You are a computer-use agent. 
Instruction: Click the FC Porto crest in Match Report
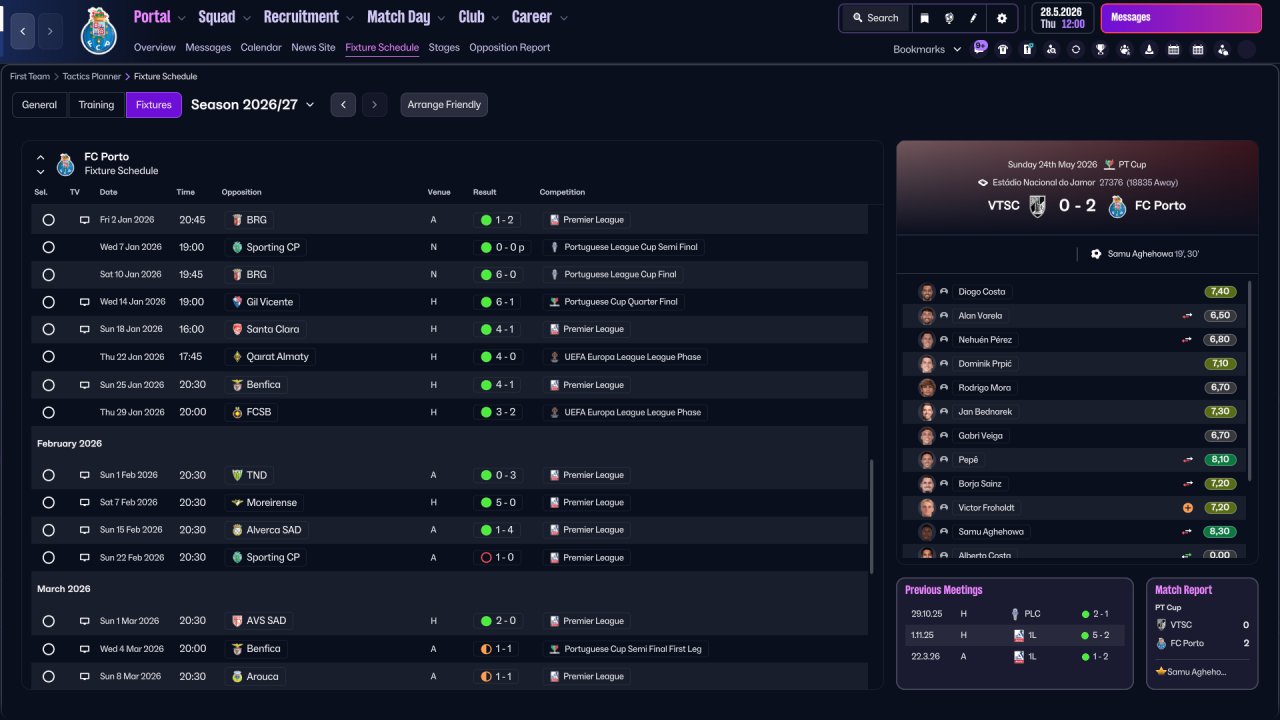pyautogui.click(x=1162, y=643)
